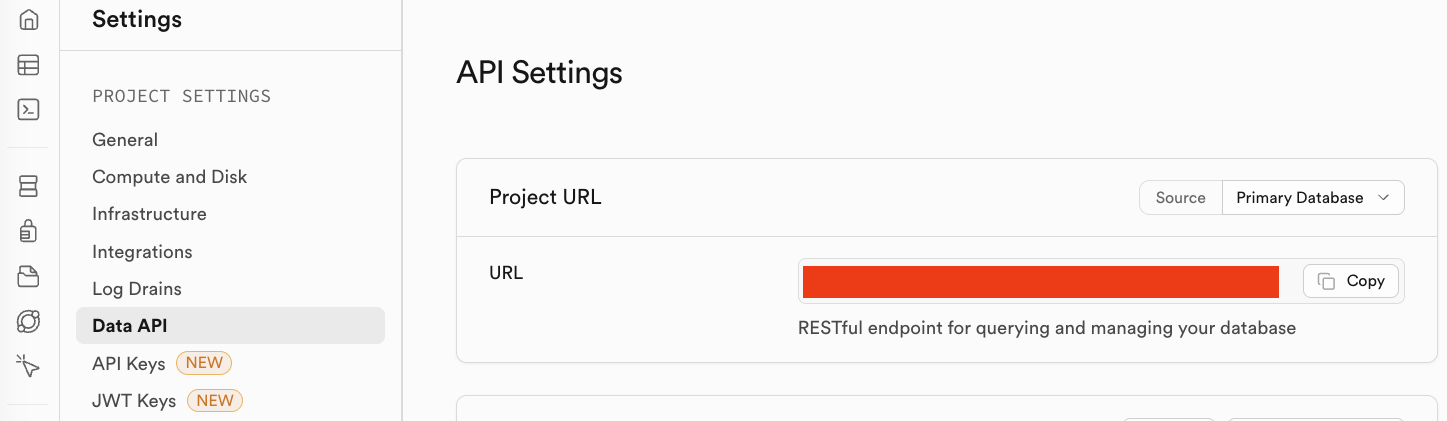1447x421 pixels.
Task: Select Infrastructure in settings menu
Action: pos(149,214)
